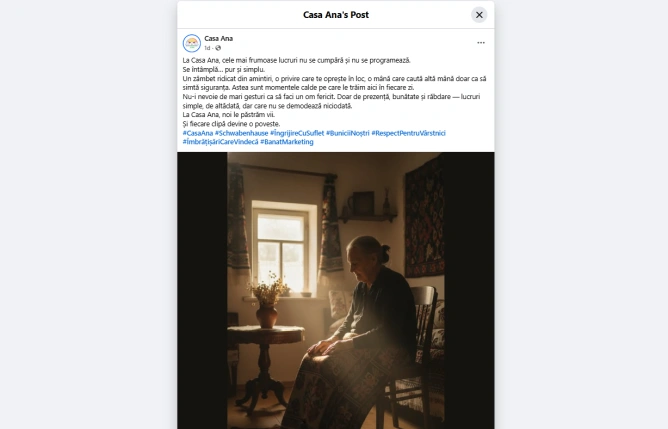Click the black bar right of the photo
Viewport: 668px width, 429px height.
pos(469,291)
